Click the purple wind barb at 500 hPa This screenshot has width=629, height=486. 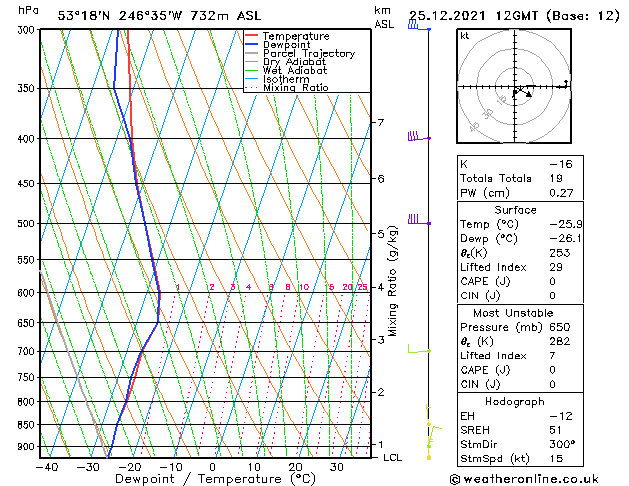(415, 221)
